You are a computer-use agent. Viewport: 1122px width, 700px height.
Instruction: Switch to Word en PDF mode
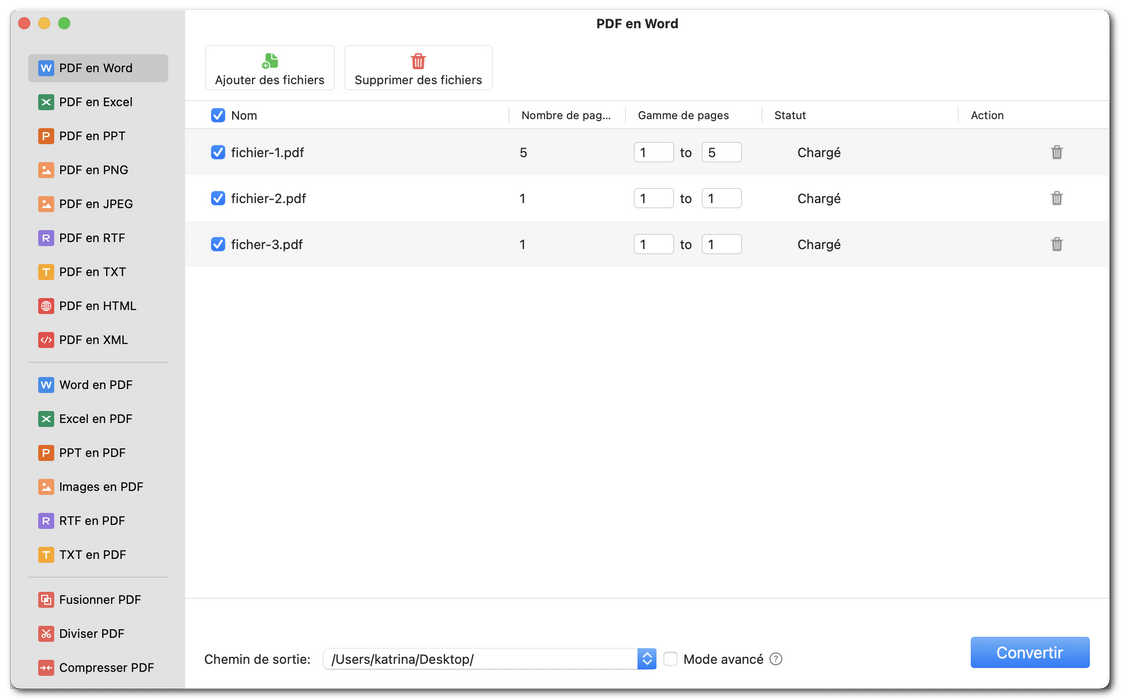45,384
